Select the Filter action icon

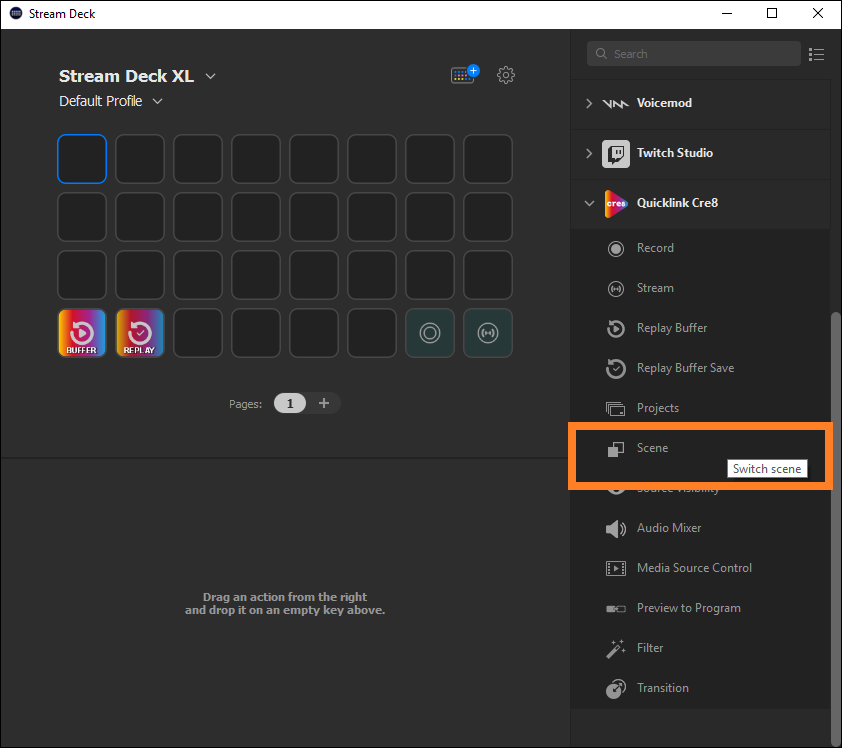click(x=616, y=648)
